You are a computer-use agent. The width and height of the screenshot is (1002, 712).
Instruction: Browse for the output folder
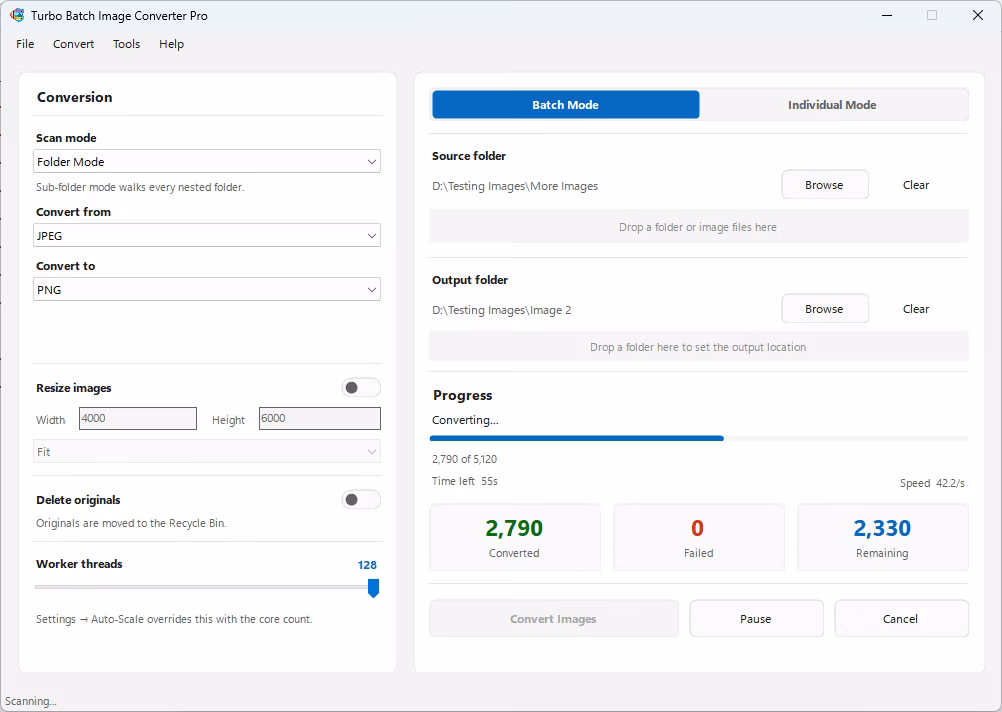pyautogui.click(x=824, y=309)
